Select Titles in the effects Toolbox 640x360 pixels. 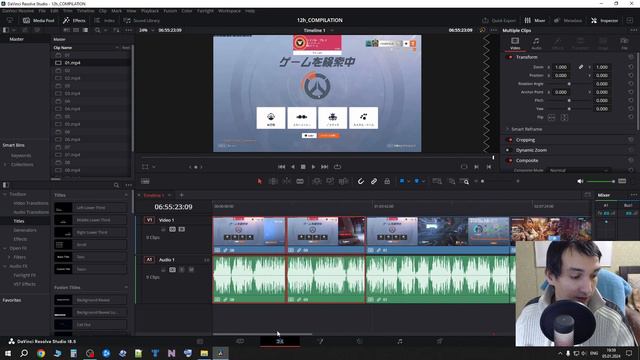click(19, 221)
